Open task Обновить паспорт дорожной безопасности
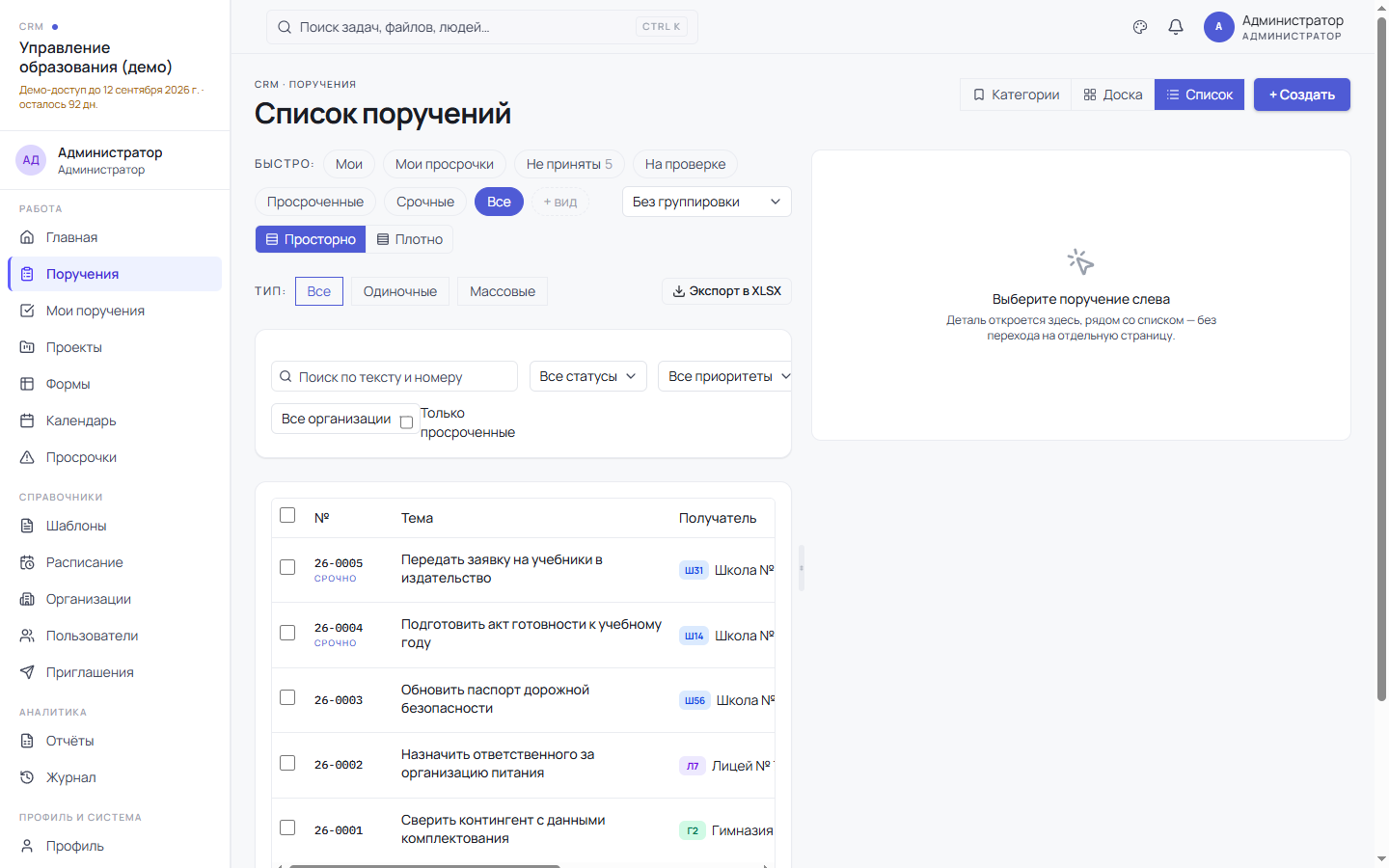 pos(495,699)
